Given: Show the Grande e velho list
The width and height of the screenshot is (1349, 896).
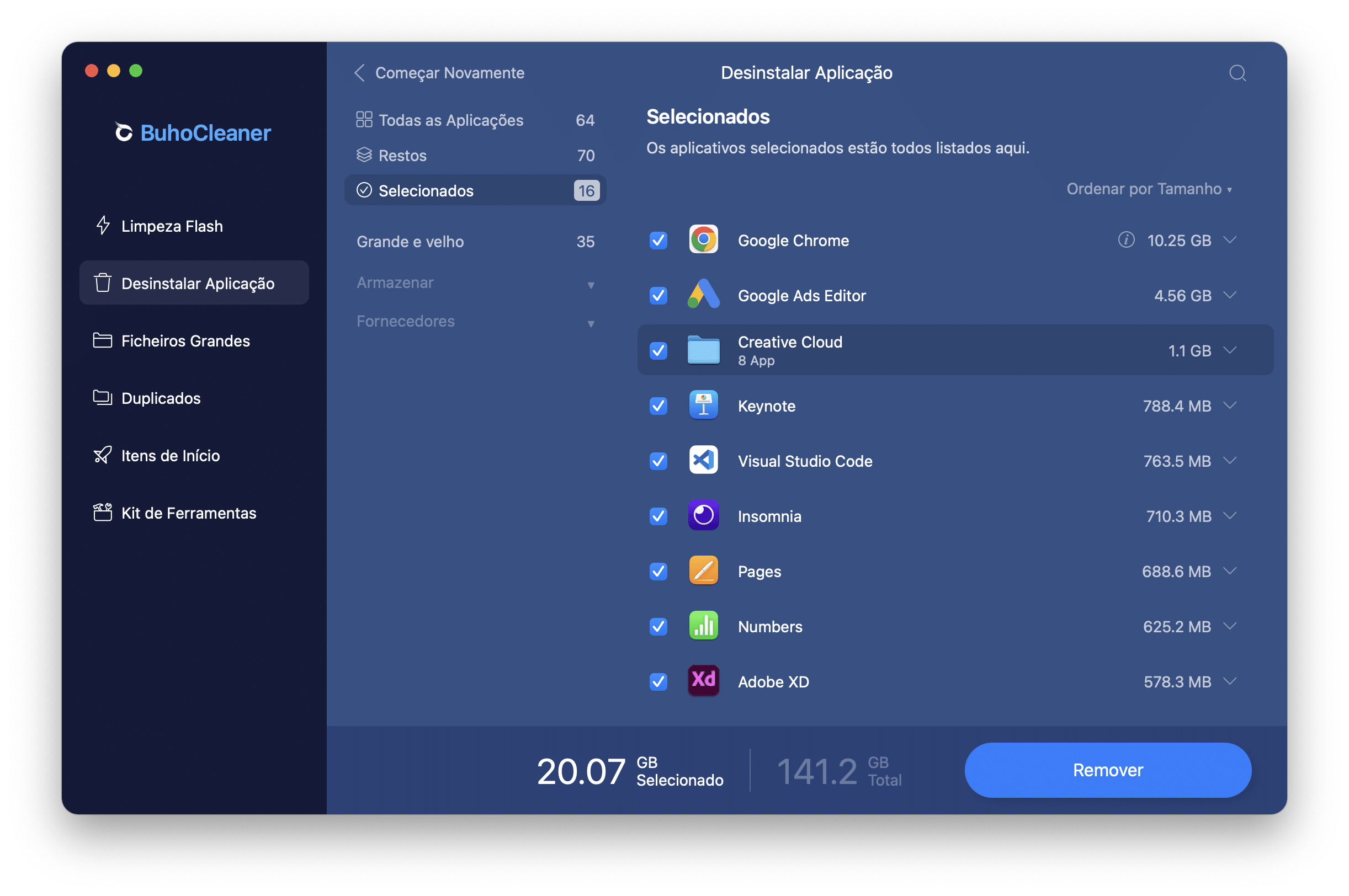Looking at the screenshot, I should point(476,241).
